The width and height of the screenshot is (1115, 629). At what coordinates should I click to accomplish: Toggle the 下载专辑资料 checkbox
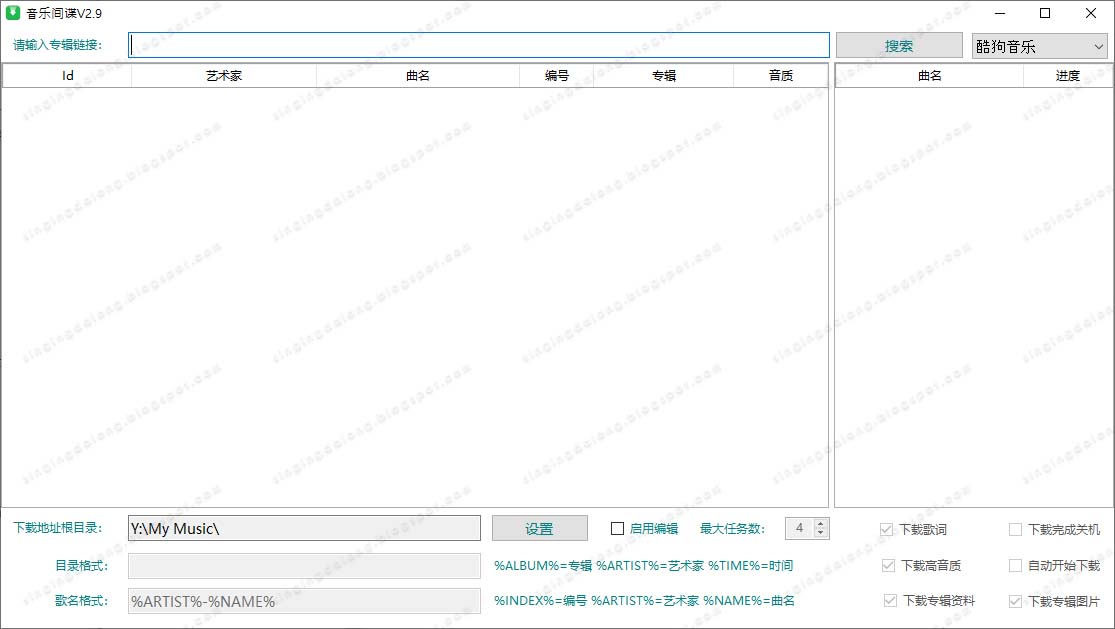click(890, 601)
